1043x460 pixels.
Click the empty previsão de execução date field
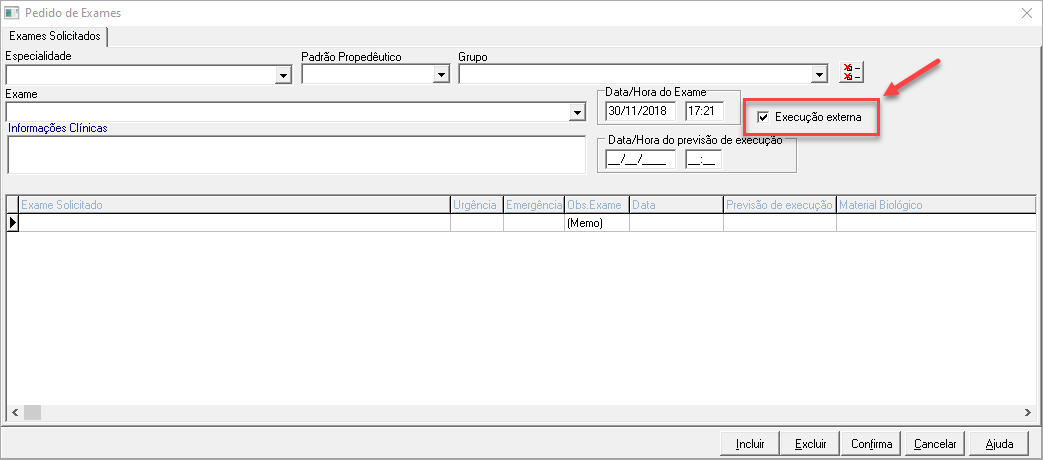(641, 160)
